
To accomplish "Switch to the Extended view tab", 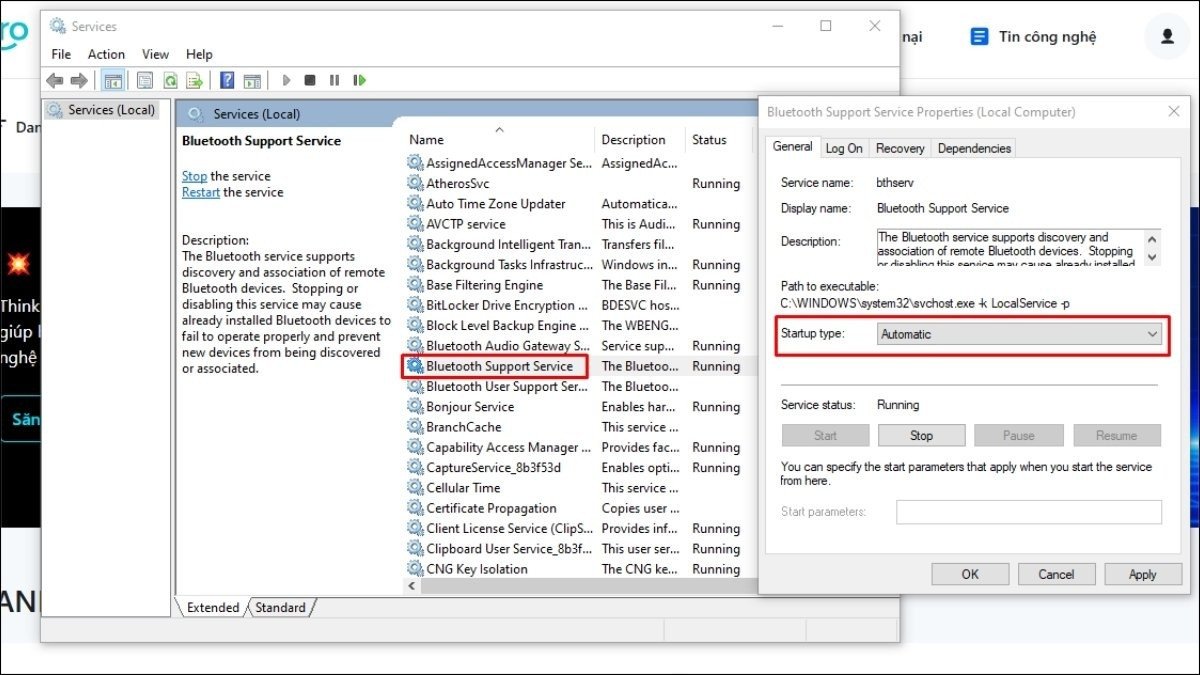I will [x=212, y=607].
